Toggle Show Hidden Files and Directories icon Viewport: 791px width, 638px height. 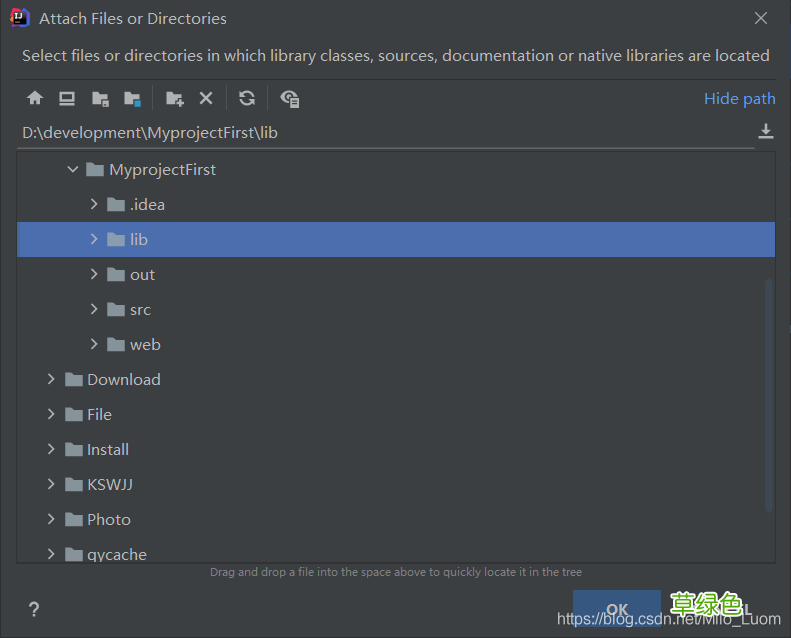290,98
